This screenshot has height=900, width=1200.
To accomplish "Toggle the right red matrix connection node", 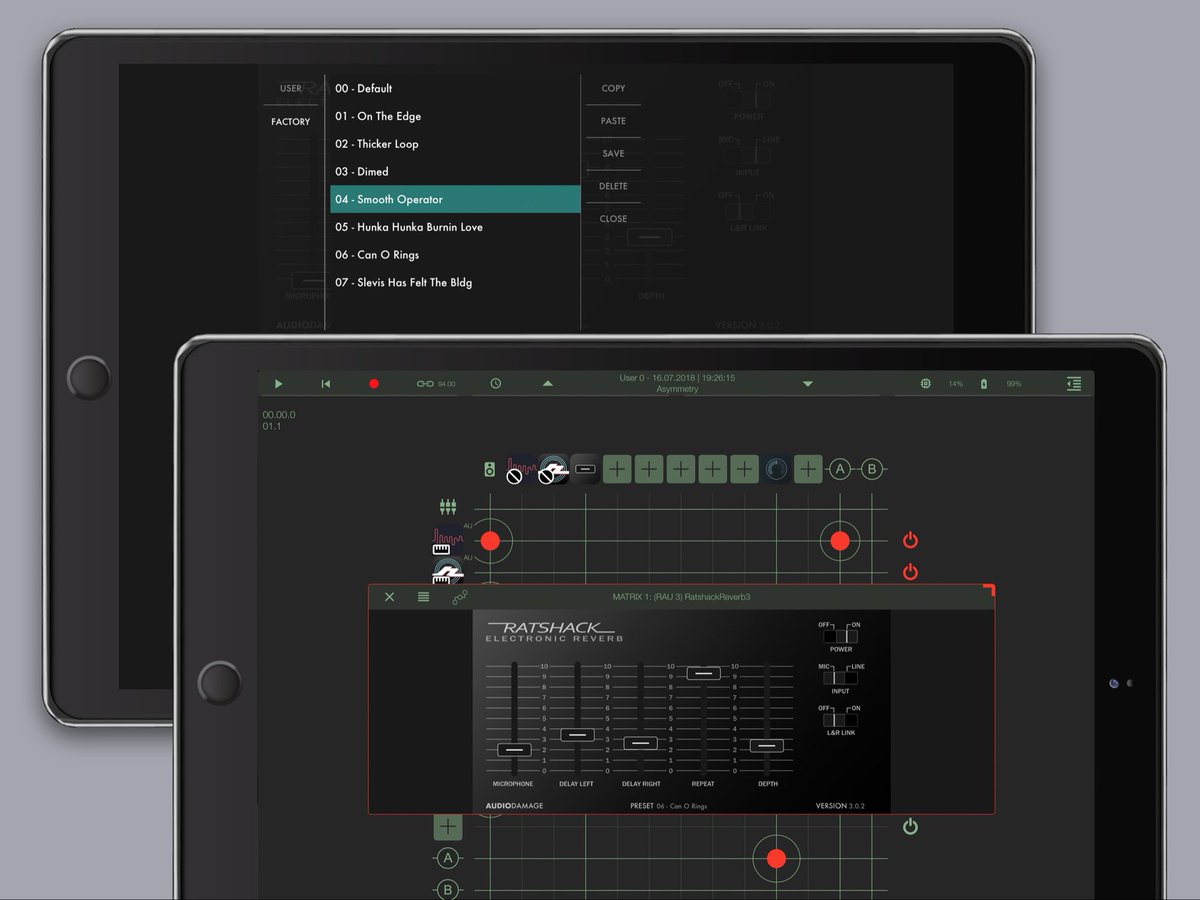I will click(x=840, y=541).
